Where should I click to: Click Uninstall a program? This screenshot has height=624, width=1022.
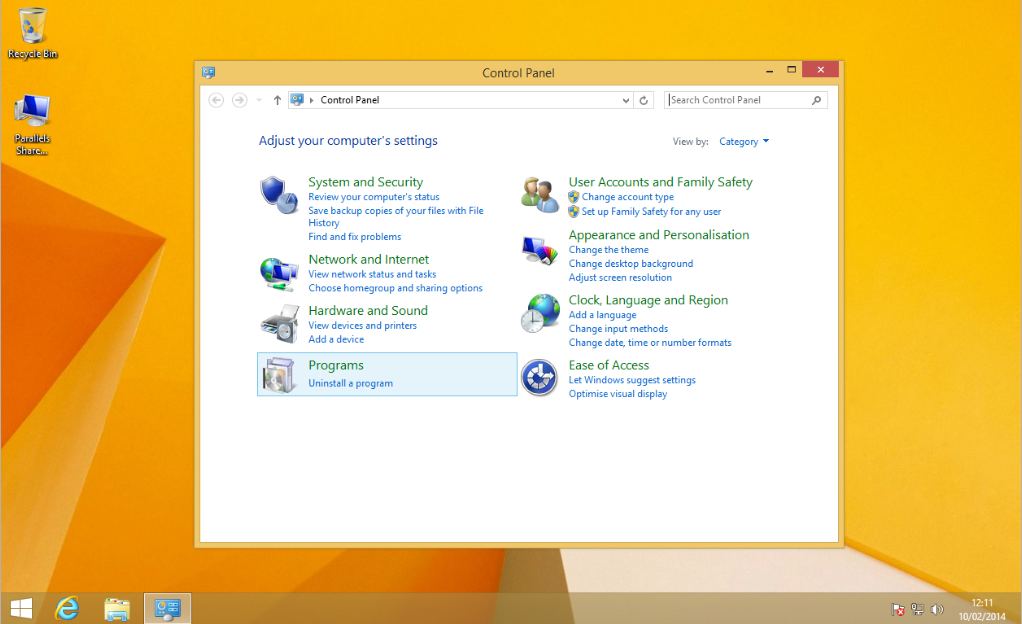tap(351, 383)
